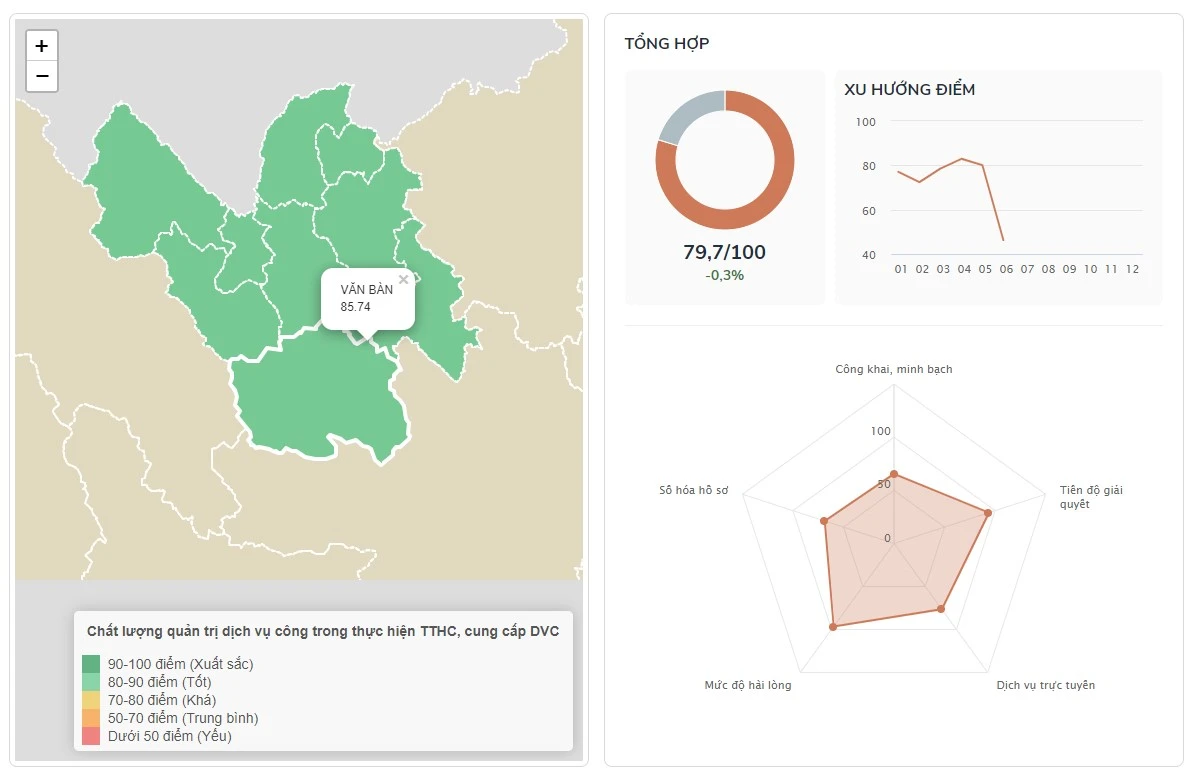Click month 04 on the trend chart axis
Viewport: 1203px width, 772px height.
pyautogui.click(x=964, y=269)
